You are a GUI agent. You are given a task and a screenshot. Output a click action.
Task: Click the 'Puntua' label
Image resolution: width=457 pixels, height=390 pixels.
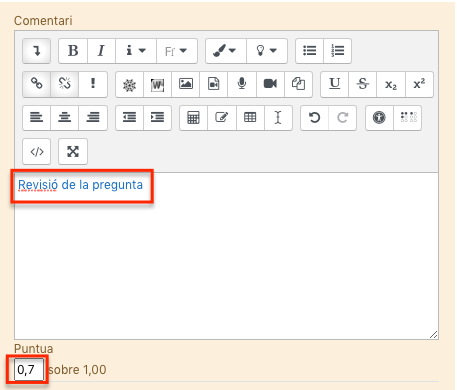(33, 349)
